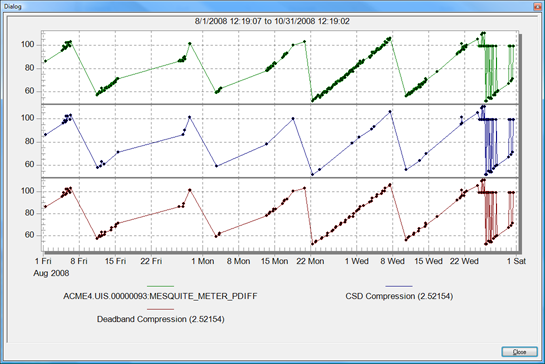Click the date range title '8/1/2008 12:19:07 to 10/31/2008 12:19:02'

pyautogui.click(x=272, y=21)
